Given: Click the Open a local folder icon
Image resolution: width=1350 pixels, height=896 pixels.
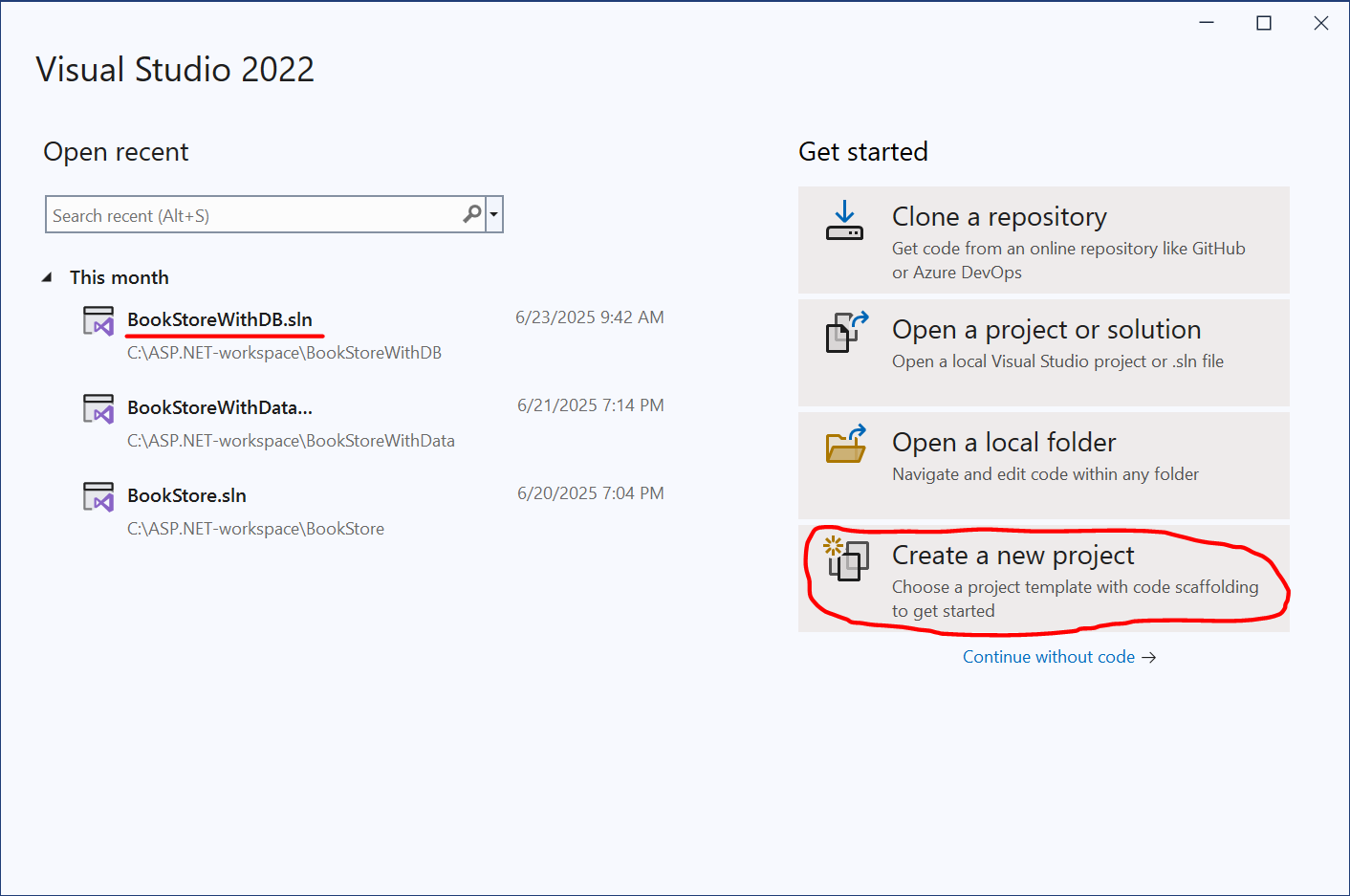Looking at the screenshot, I should pos(846,444).
